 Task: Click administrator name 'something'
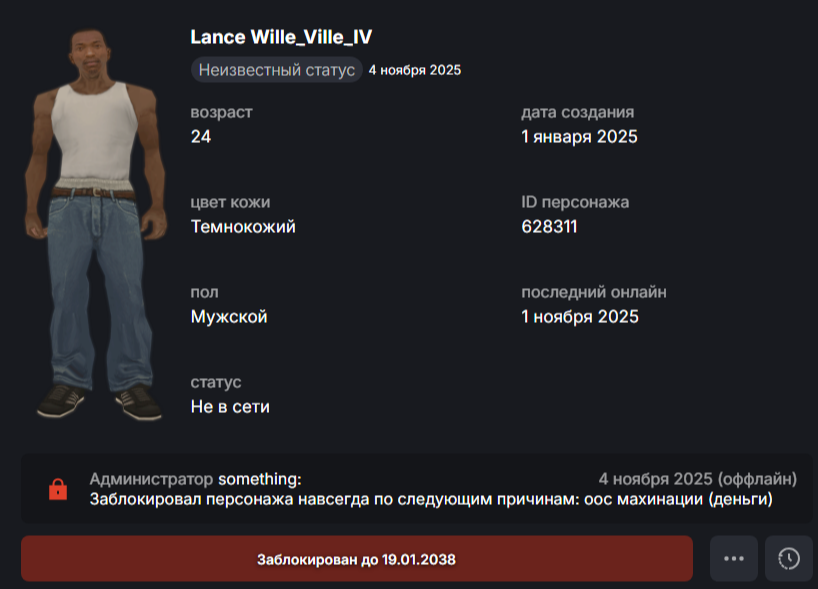259,479
